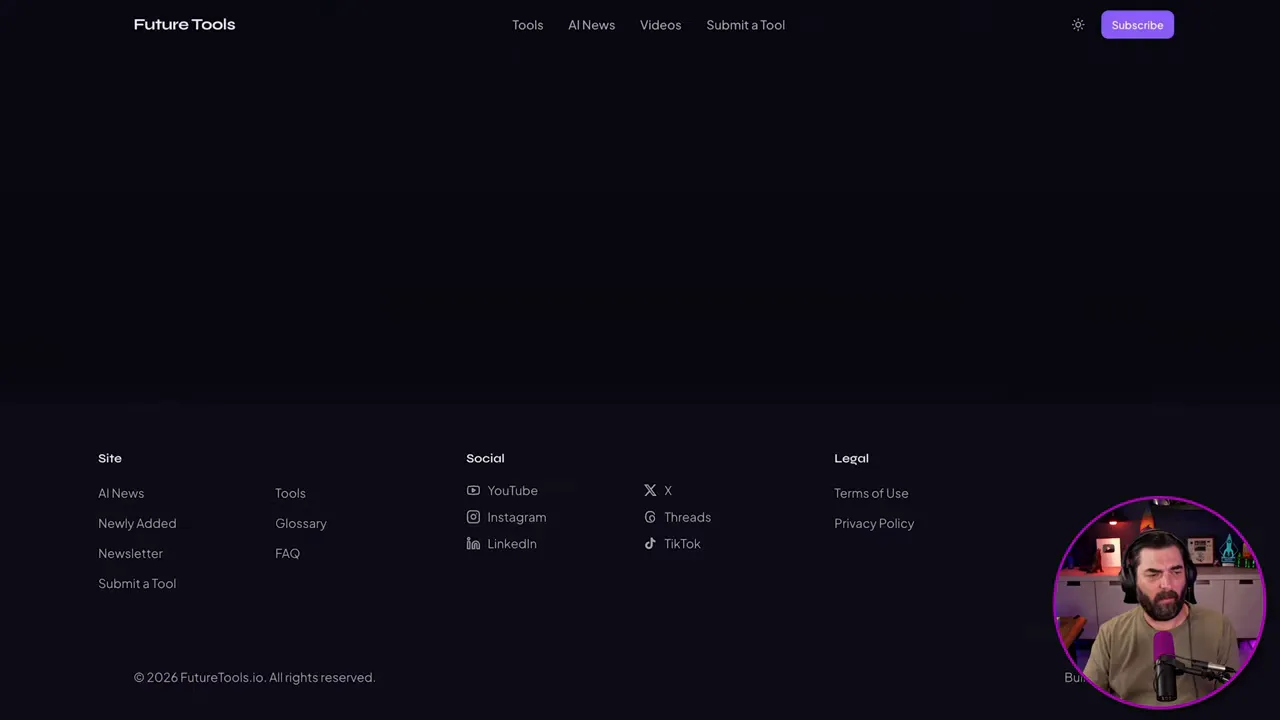Click the circular webcam video overlay
The width and height of the screenshot is (1280, 720).
(x=1159, y=601)
